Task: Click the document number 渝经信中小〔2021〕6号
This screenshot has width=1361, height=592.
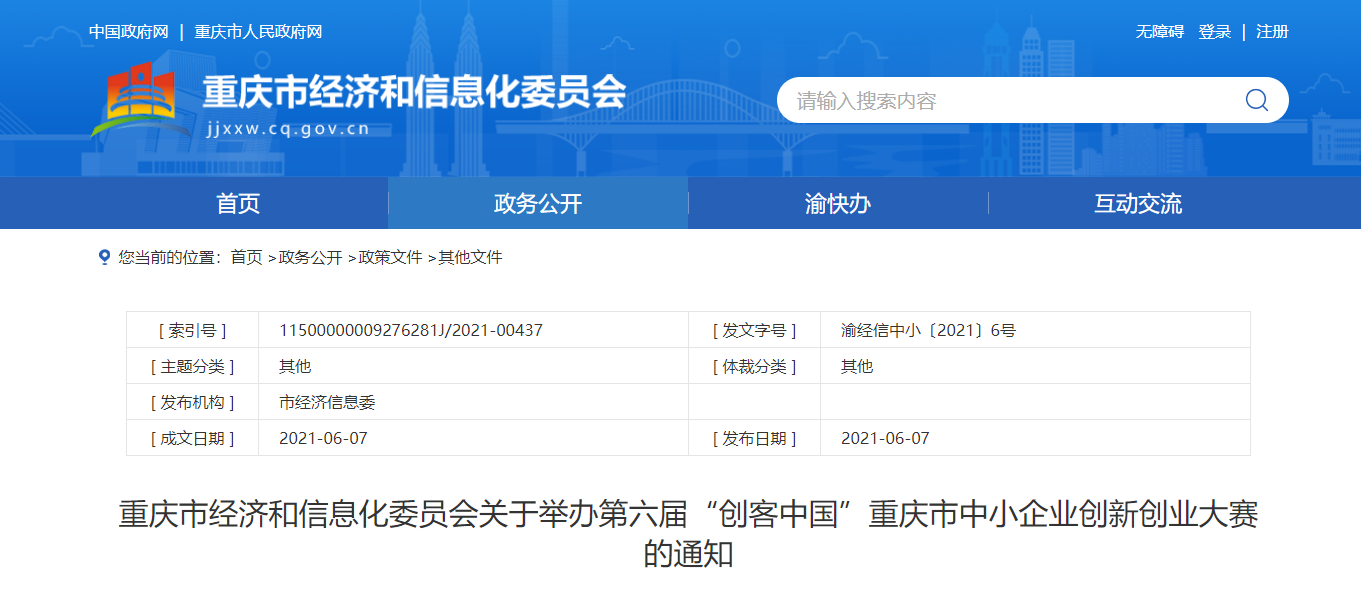Action: 928,330
